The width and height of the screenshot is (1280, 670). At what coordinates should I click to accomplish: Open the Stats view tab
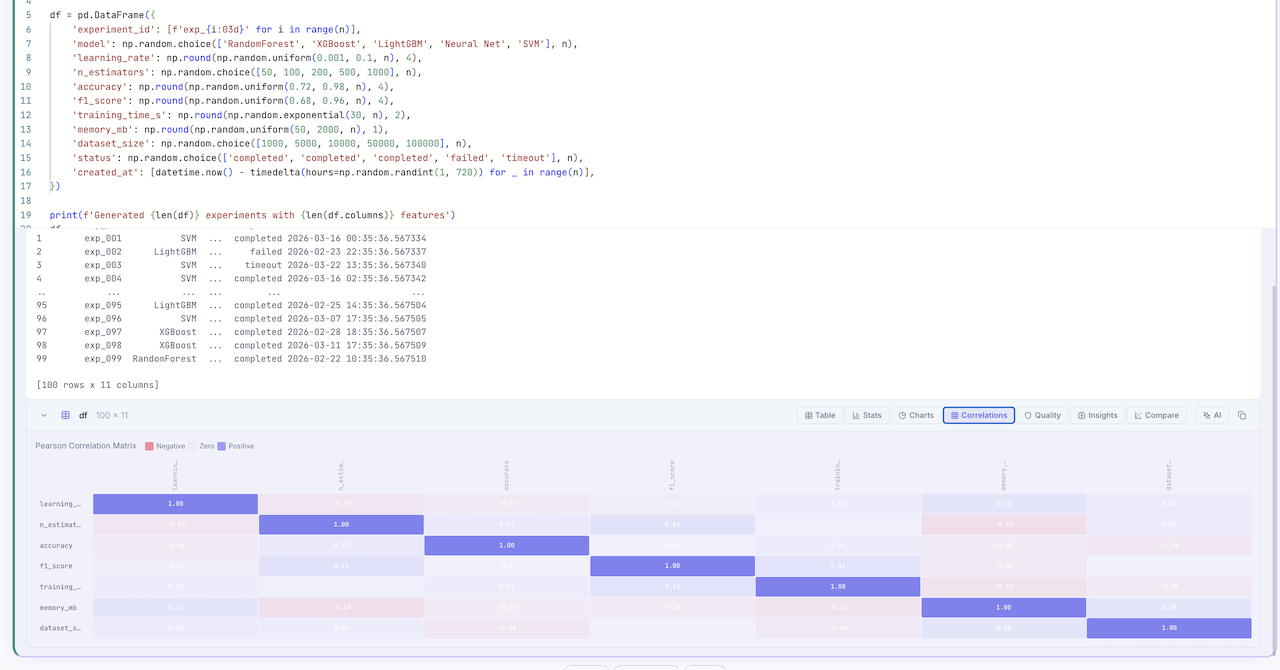(x=866, y=415)
